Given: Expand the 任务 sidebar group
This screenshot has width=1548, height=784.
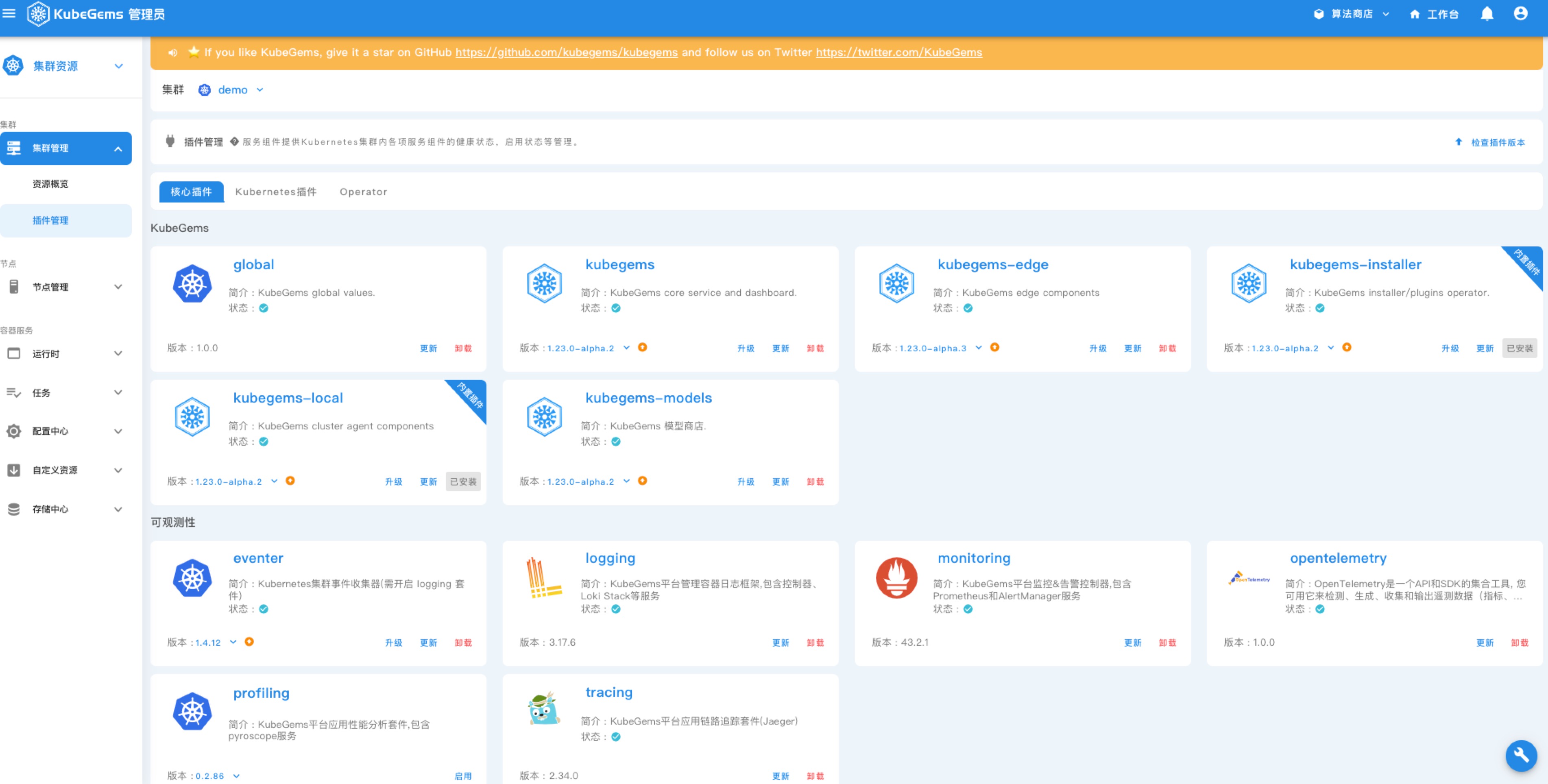Looking at the screenshot, I should pyautogui.click(x=65, y=392).
